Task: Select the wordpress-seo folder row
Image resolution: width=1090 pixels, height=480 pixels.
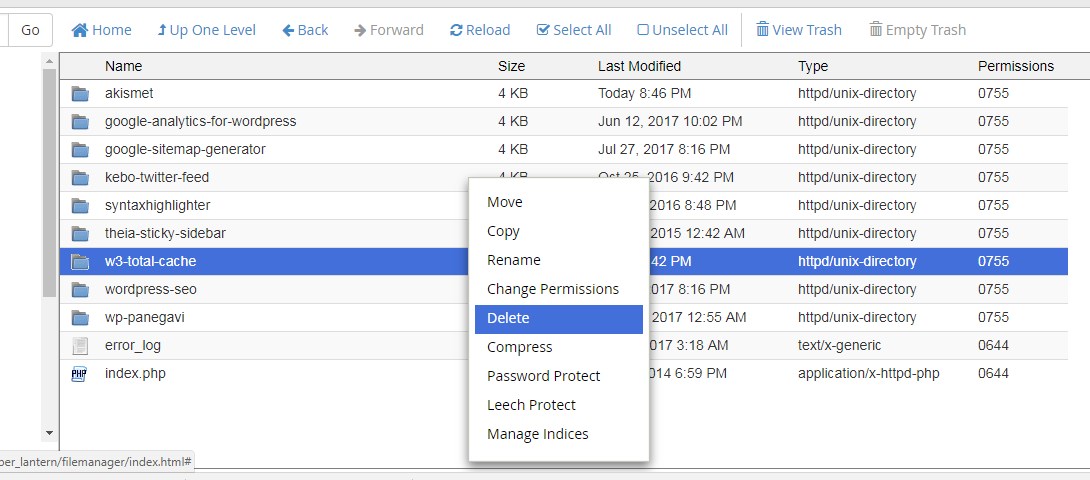Action: coord(150,290)
